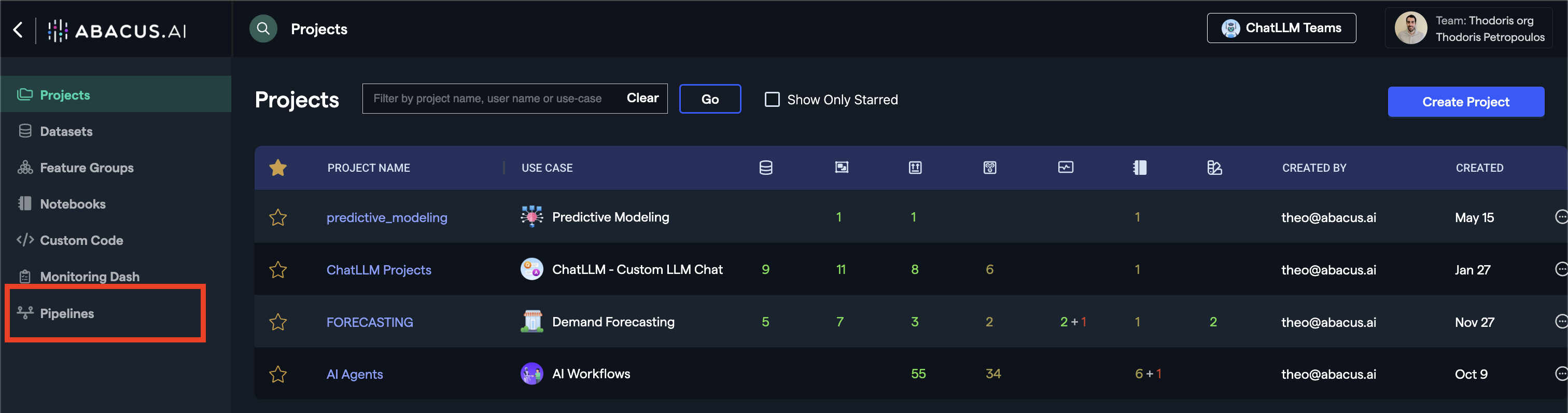Click the search magnifier icon
This screenshot has height=413, width=1568.
click(x=263, y=29)
